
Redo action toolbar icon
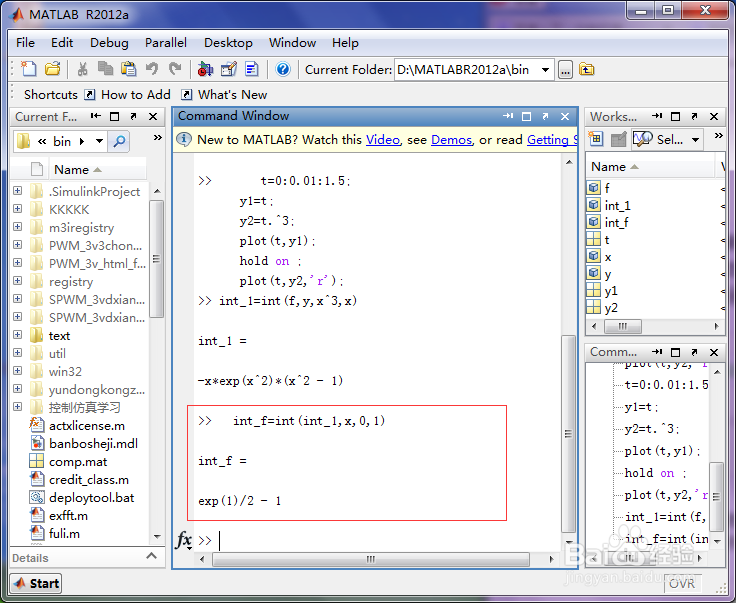[x=175, y=69]
